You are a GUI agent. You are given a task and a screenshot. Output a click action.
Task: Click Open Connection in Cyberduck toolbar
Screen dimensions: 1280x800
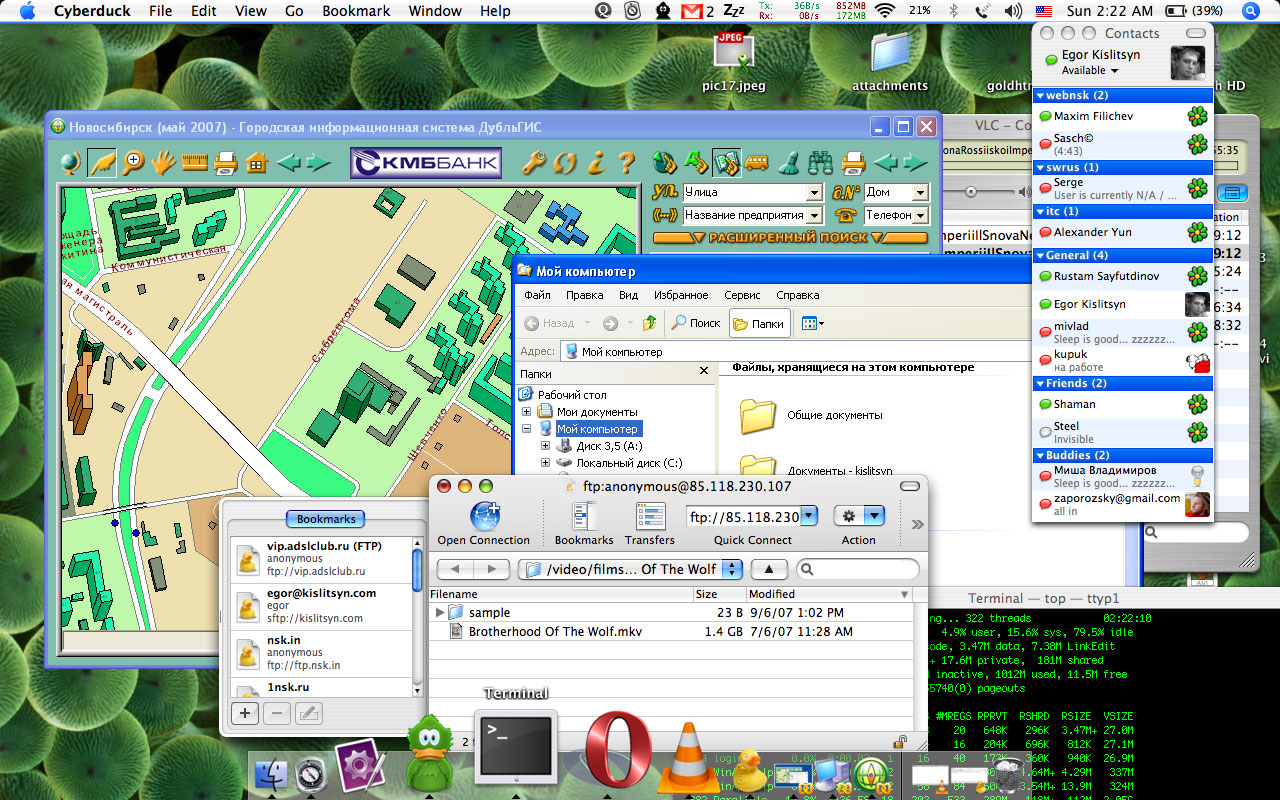click(x=484, y=524)
